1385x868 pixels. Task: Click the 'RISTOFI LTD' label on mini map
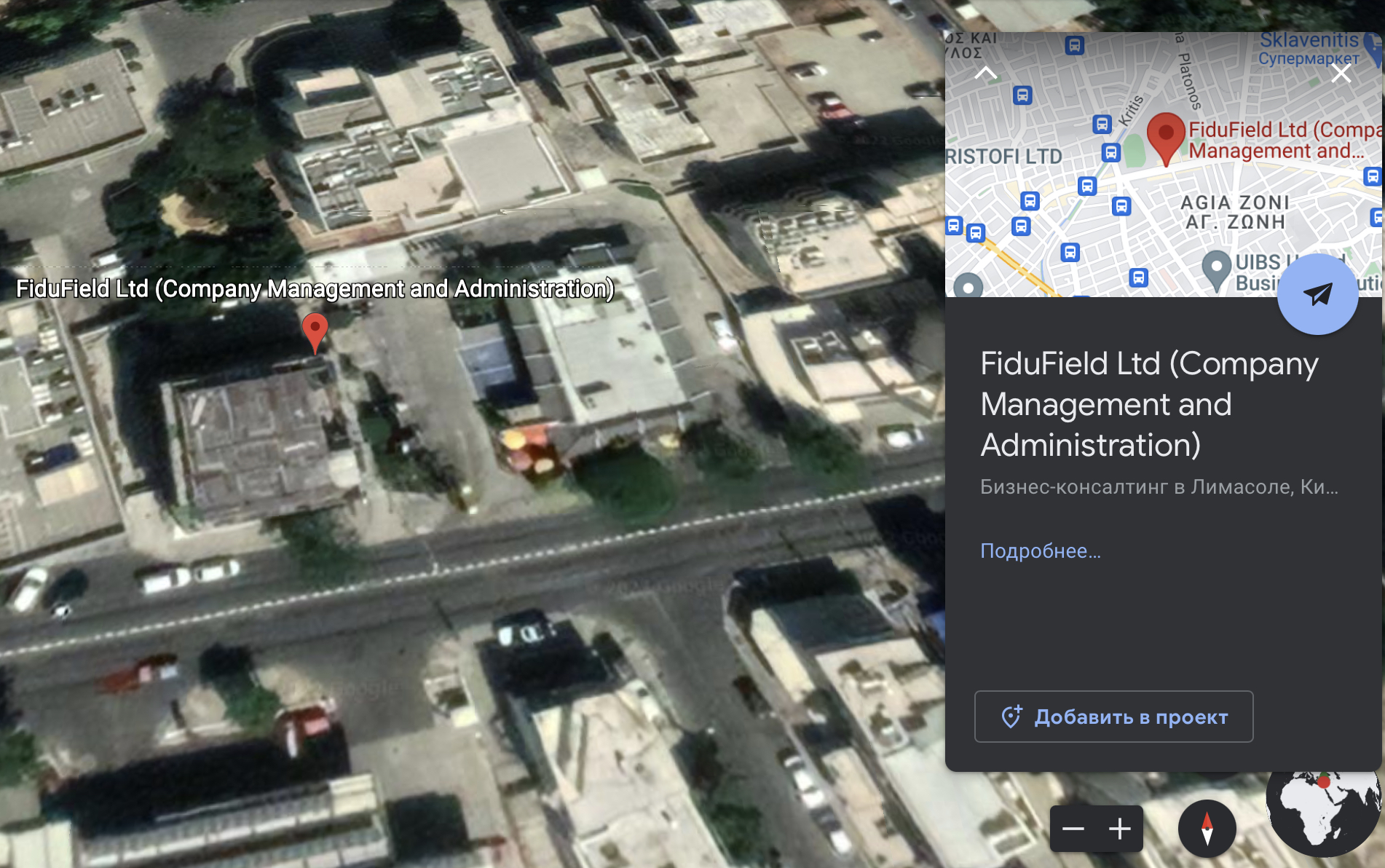click(x=1004, y=157)
